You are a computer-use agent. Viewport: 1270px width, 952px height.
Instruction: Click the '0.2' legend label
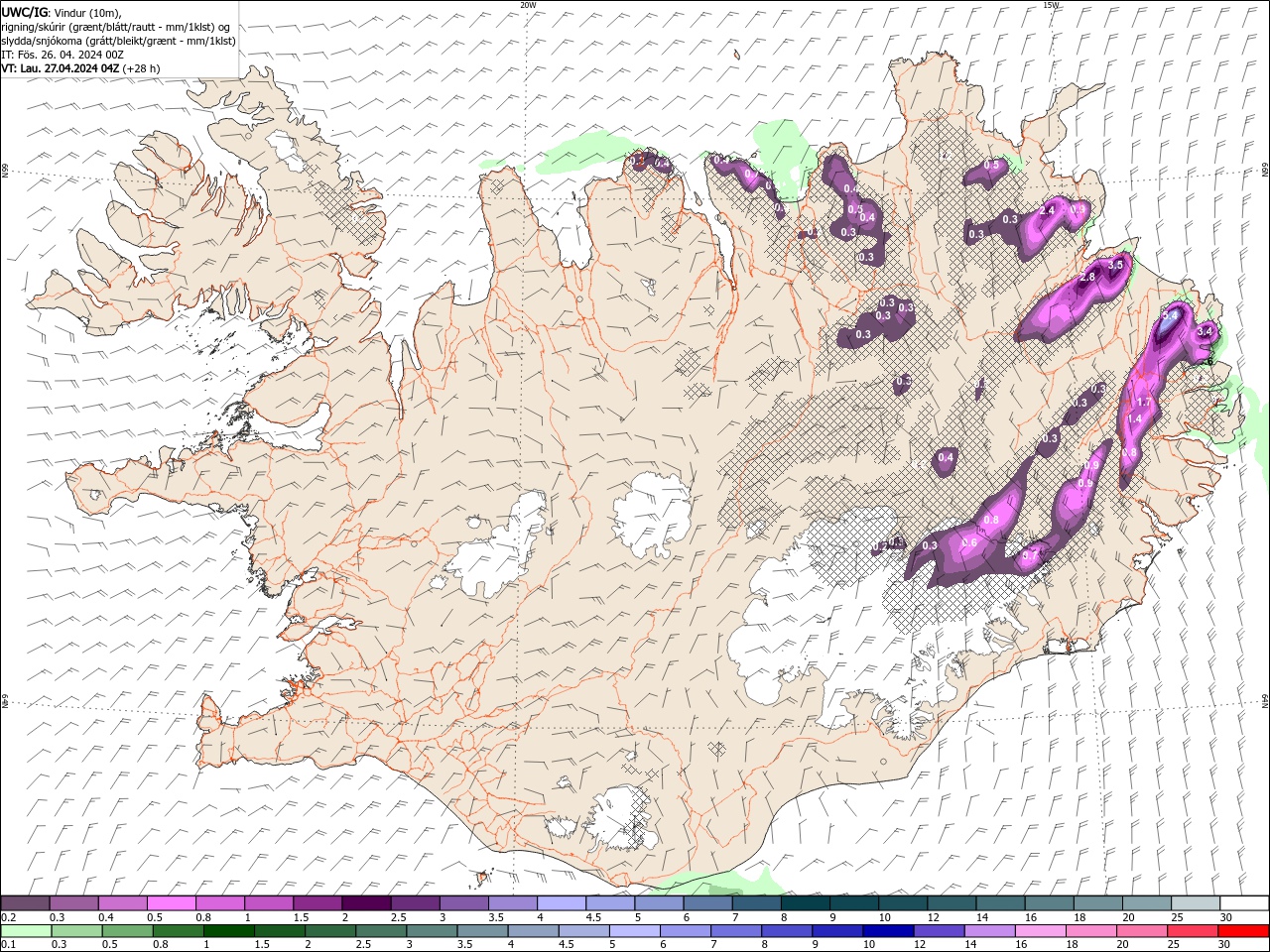(9, 917)
